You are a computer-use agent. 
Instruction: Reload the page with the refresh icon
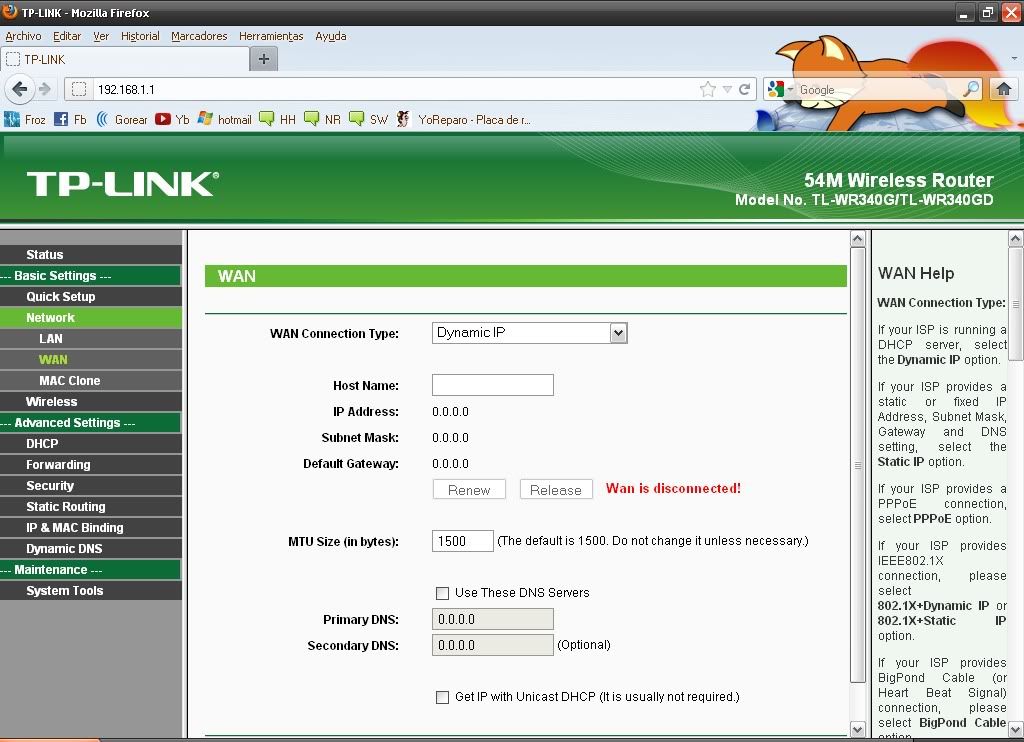point(745,89)
